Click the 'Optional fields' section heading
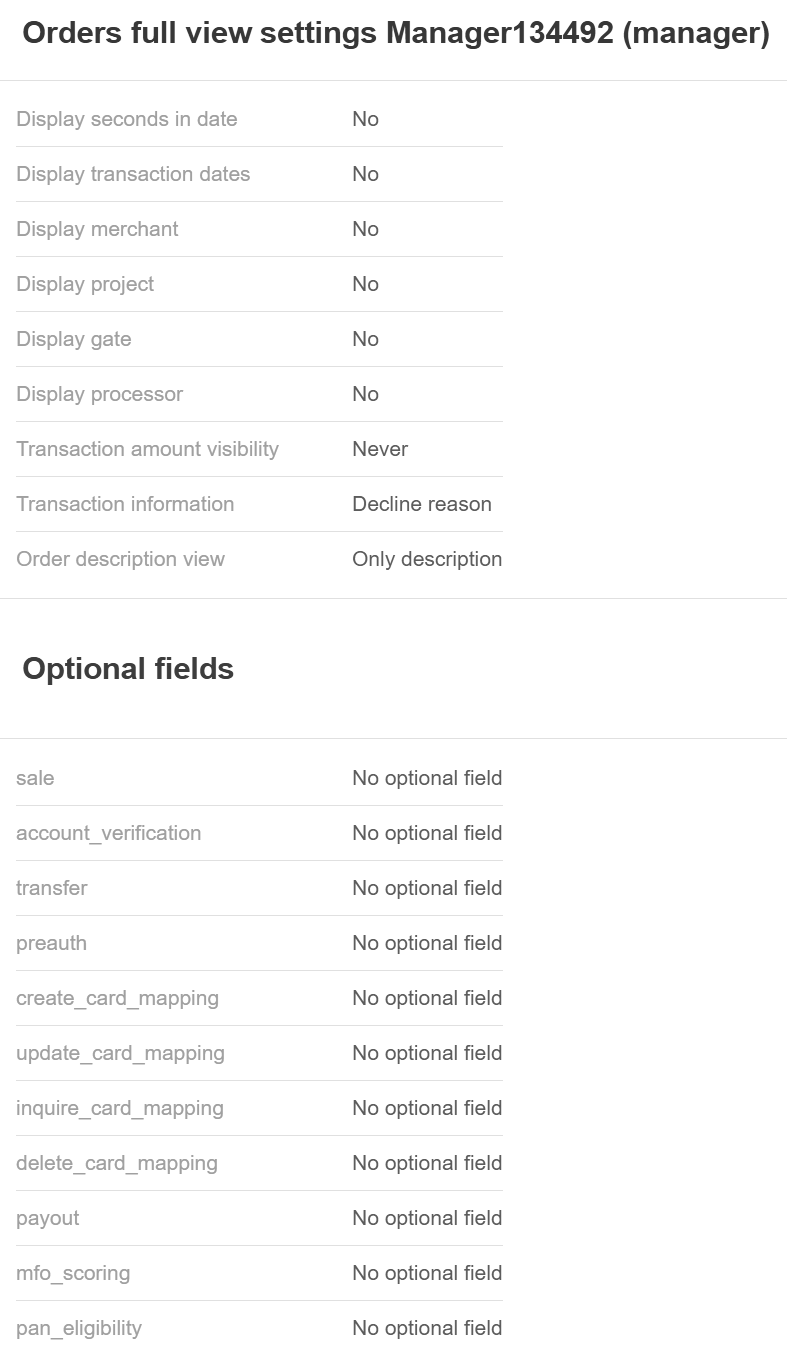 click(128, 669)
